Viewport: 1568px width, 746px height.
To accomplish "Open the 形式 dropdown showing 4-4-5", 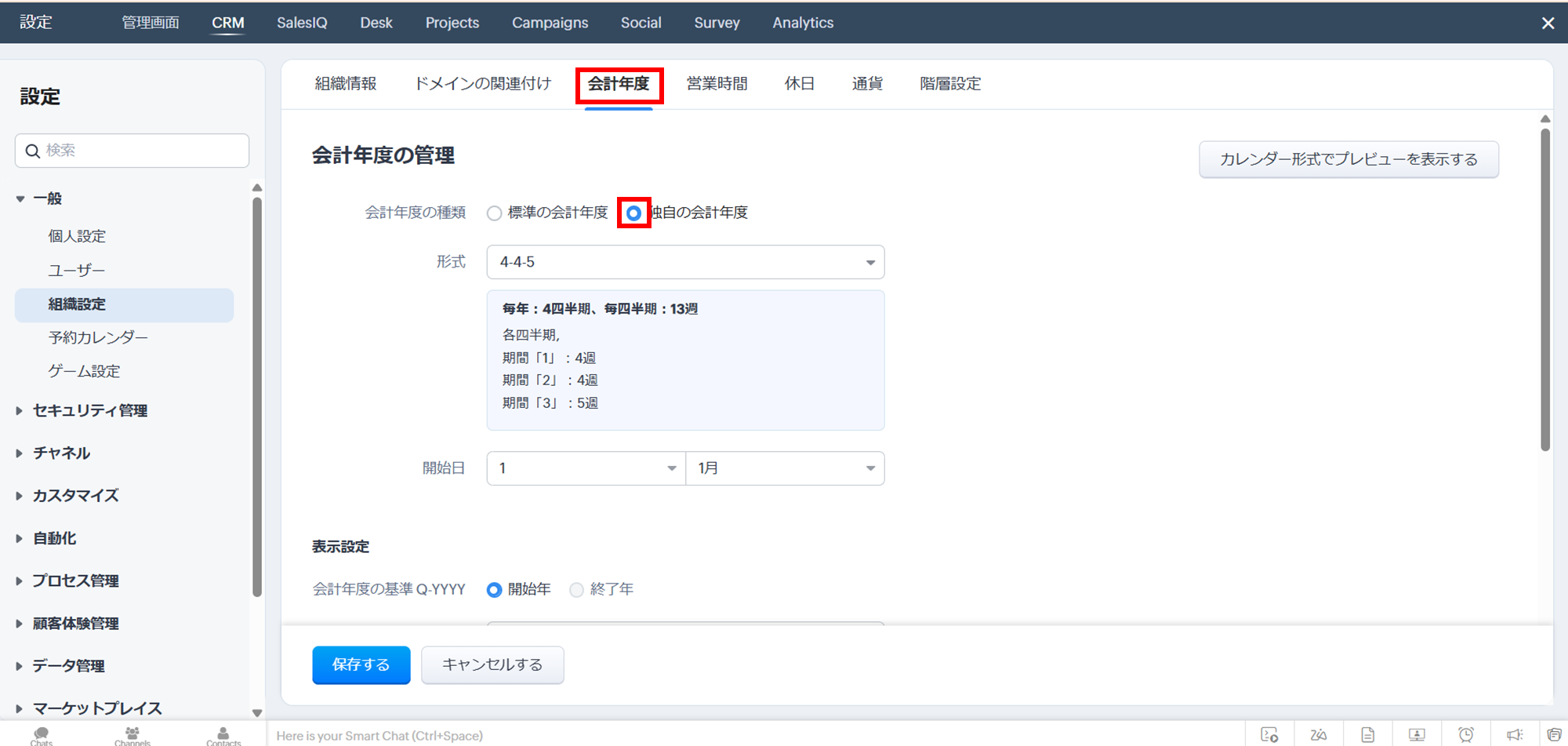I will pyautogui.click(x=685, y=262).
